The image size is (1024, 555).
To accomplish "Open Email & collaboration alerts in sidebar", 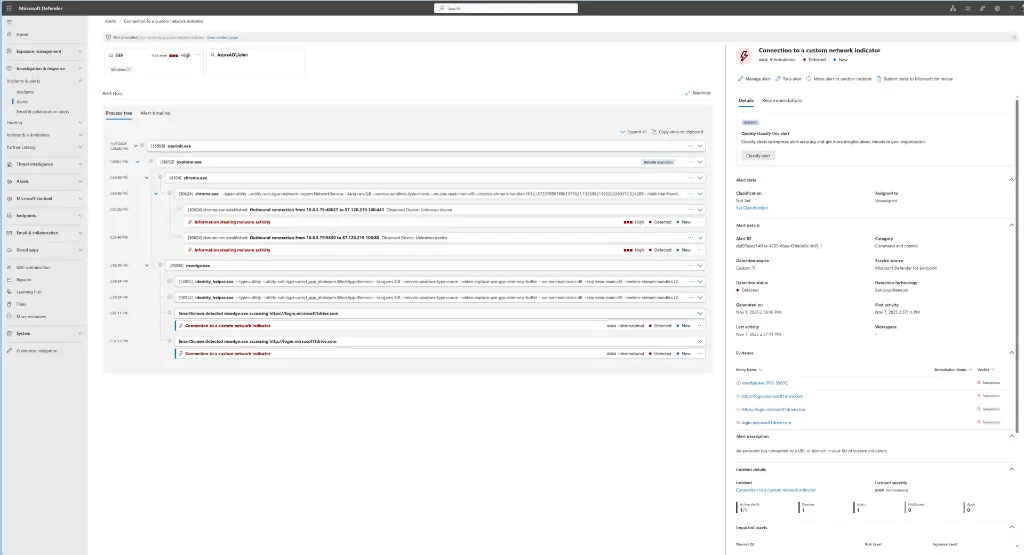I will [x=42, y=112].
